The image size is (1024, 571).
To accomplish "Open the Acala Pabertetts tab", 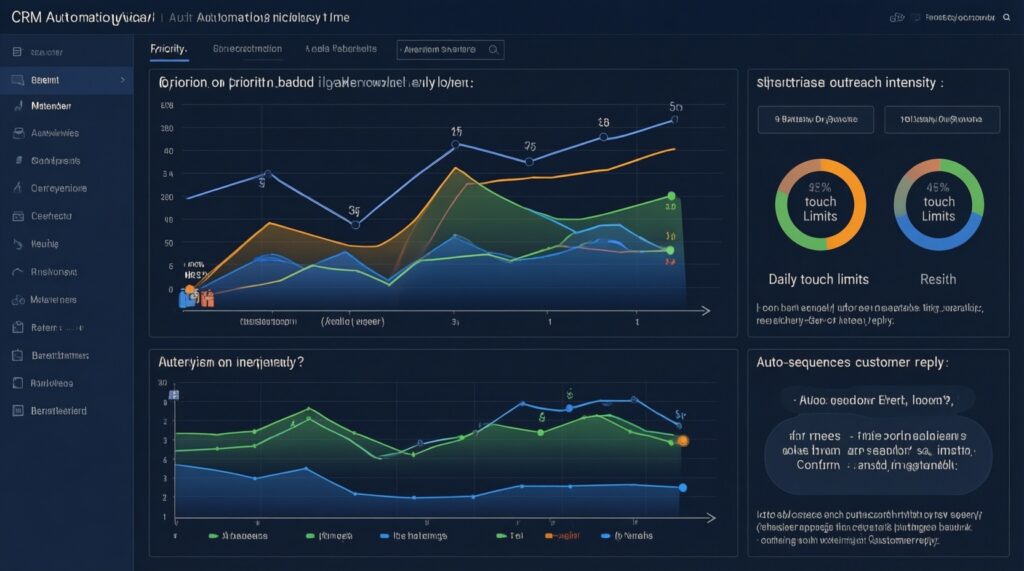I will tap(340, 49).
